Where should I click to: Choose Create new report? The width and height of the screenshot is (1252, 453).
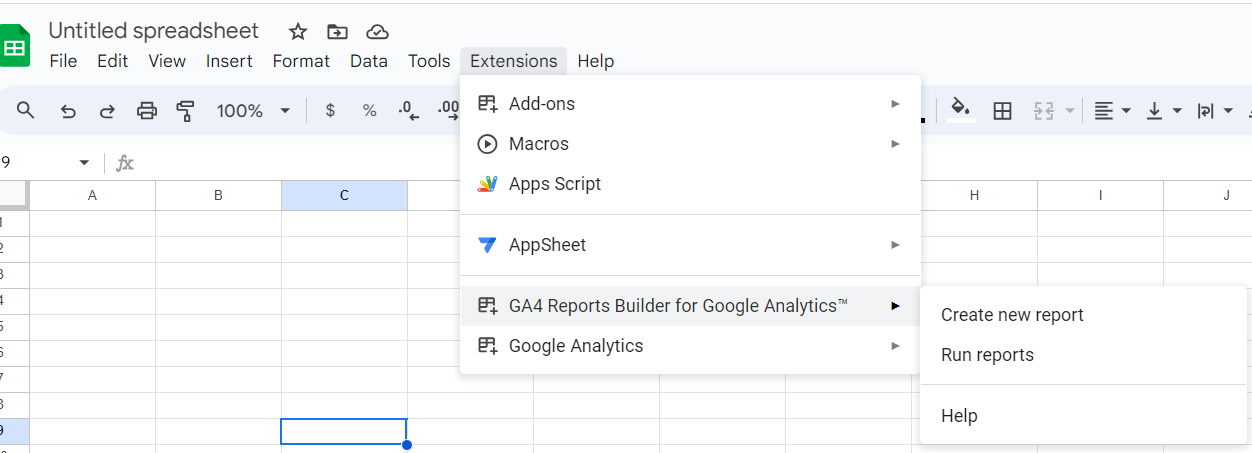click(x=1085, y=315)
